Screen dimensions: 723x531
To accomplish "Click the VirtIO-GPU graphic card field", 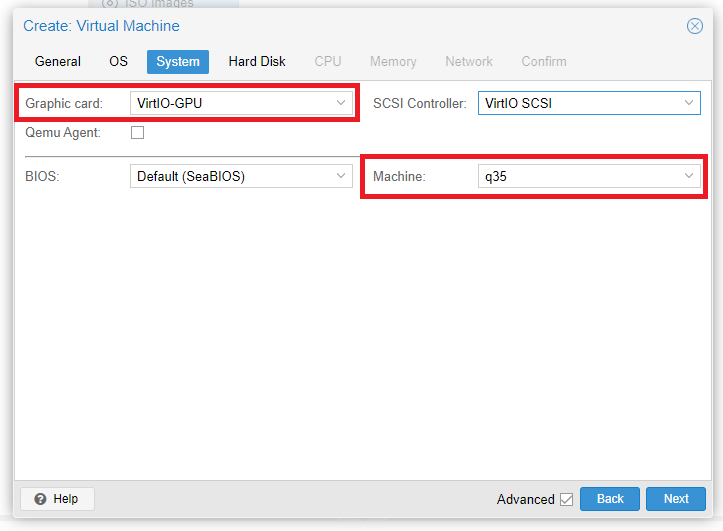I will pos(241,103).
